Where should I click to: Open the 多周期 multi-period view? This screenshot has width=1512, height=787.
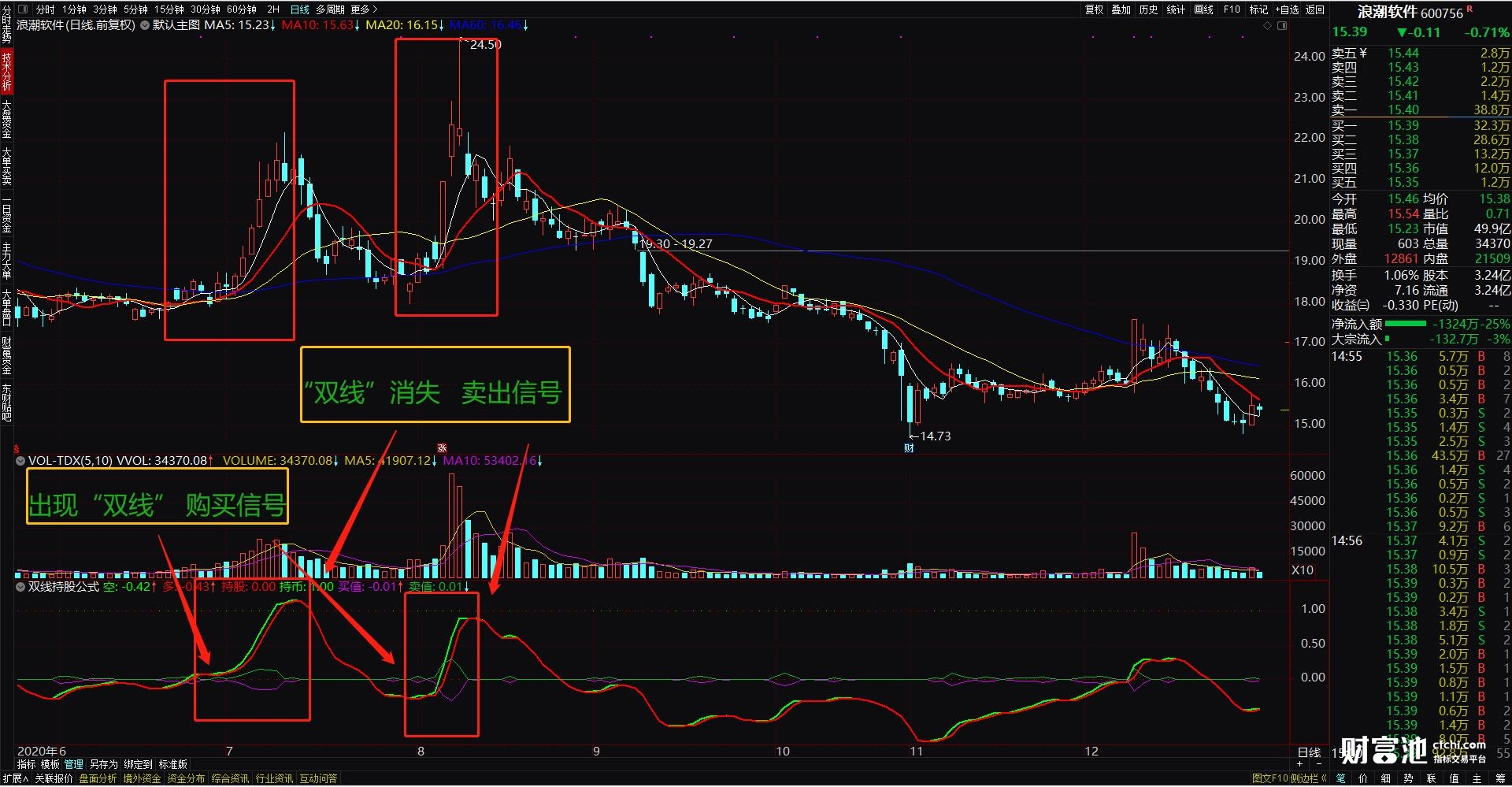330,9
